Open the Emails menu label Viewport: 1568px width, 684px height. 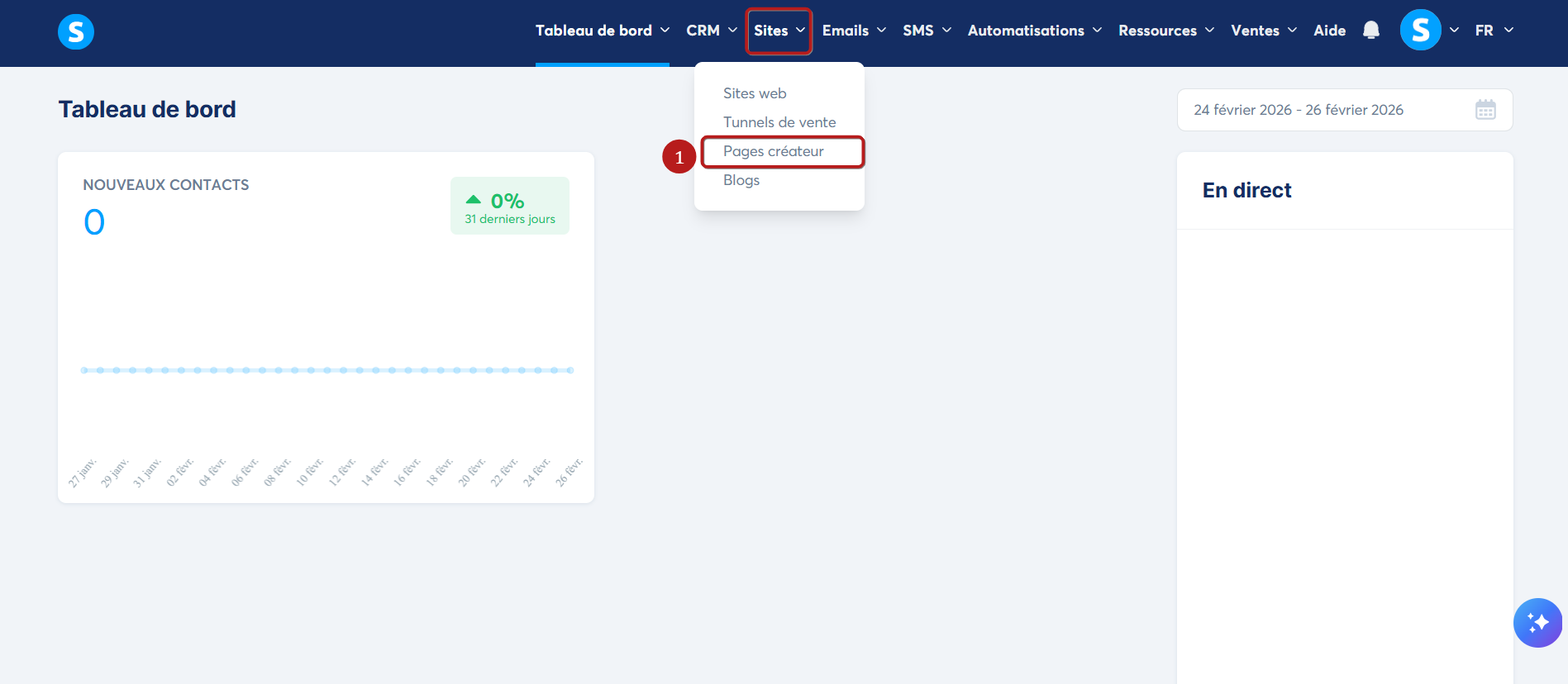coord(846,31)
